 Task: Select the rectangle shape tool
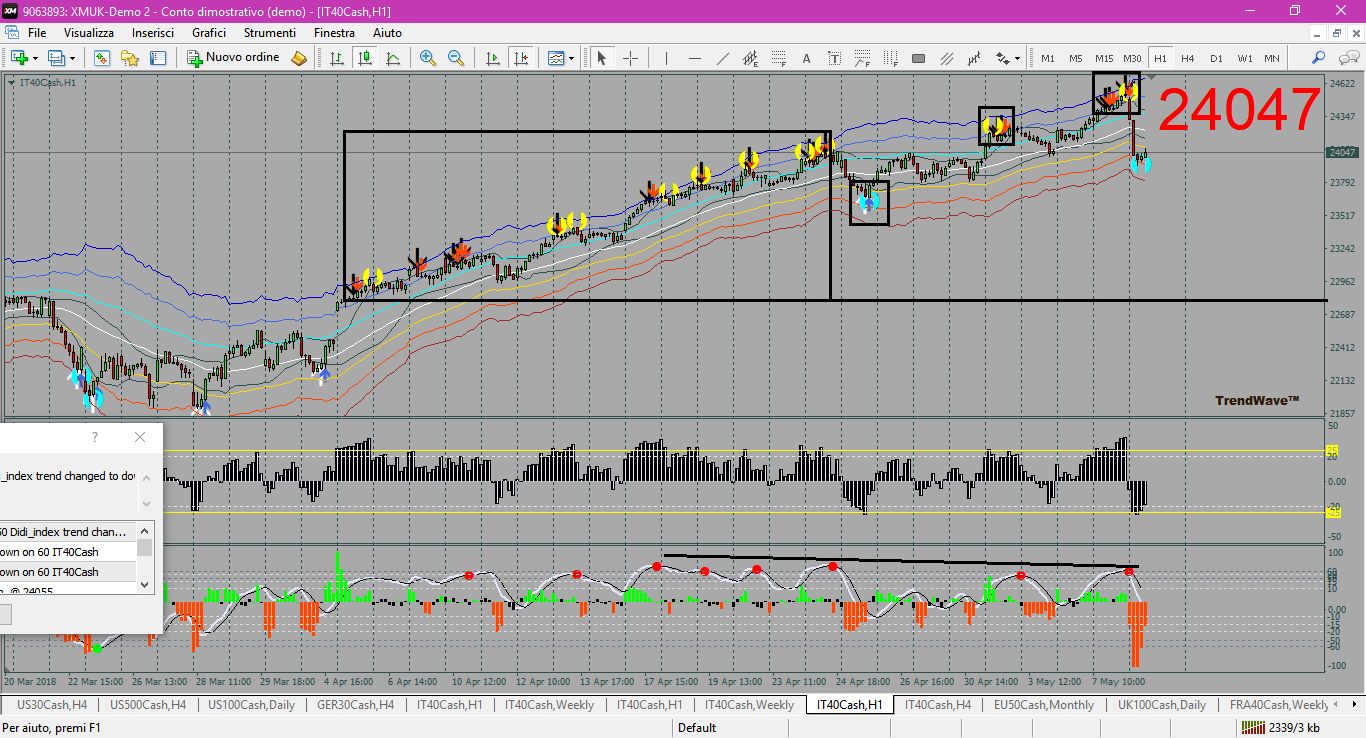tap(918, 58)
